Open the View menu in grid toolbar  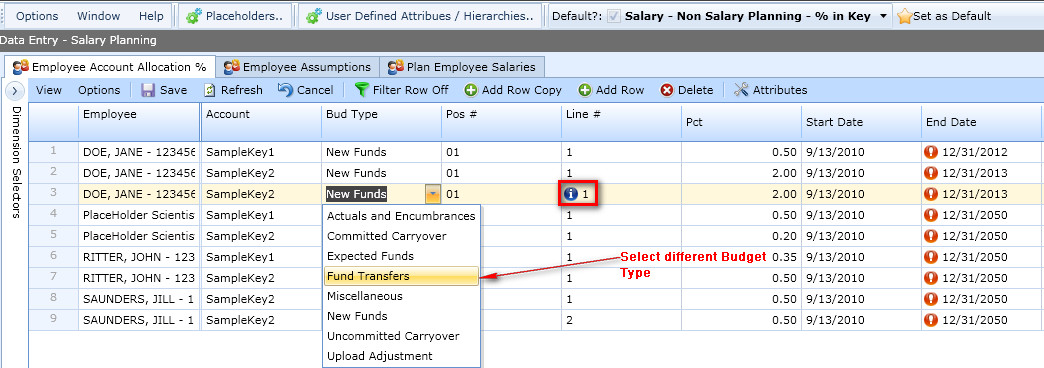(x=49, y=90)
